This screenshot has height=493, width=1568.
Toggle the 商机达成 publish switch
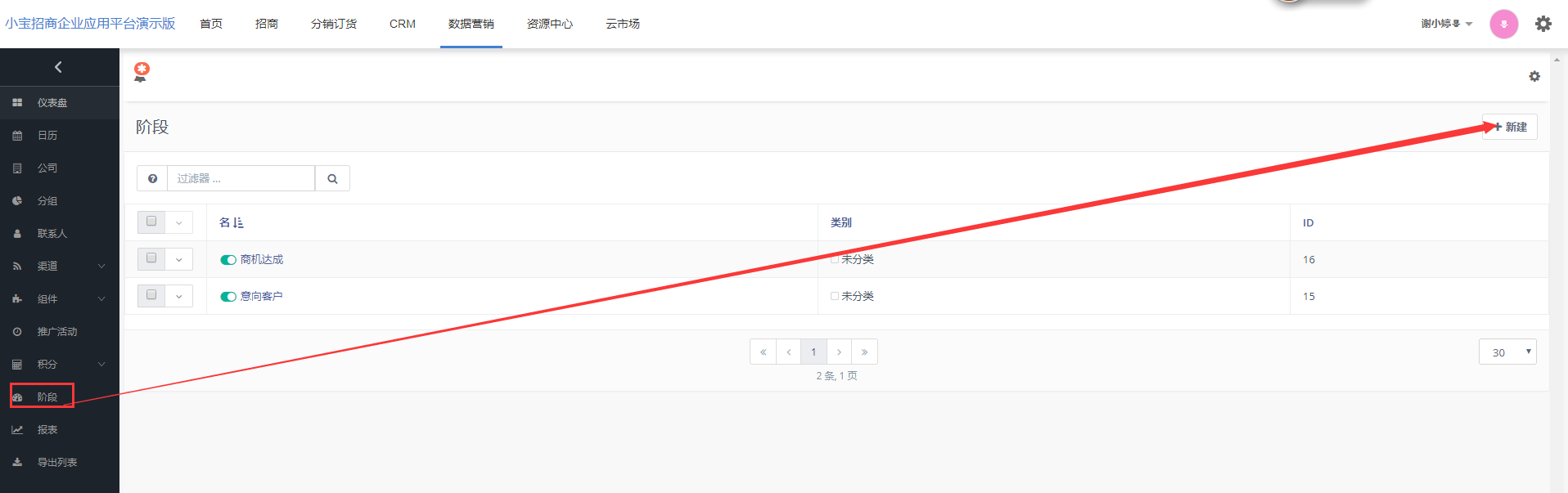228,260
